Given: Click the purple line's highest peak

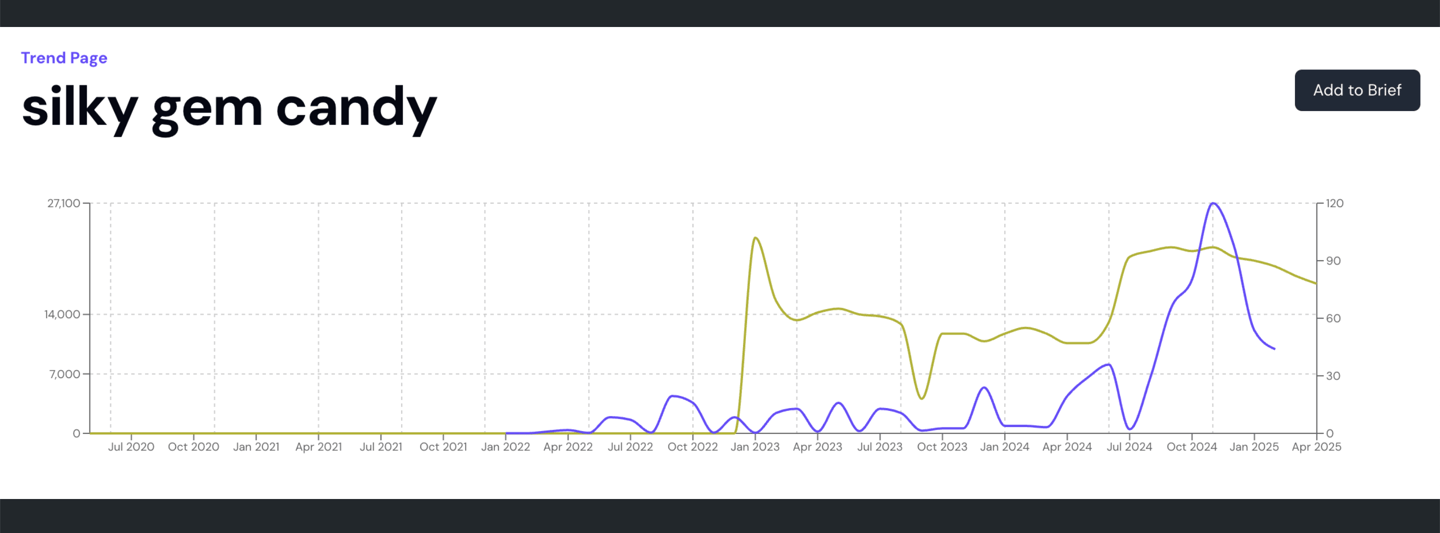Looking at the screenshot, I should (1213, 203).
